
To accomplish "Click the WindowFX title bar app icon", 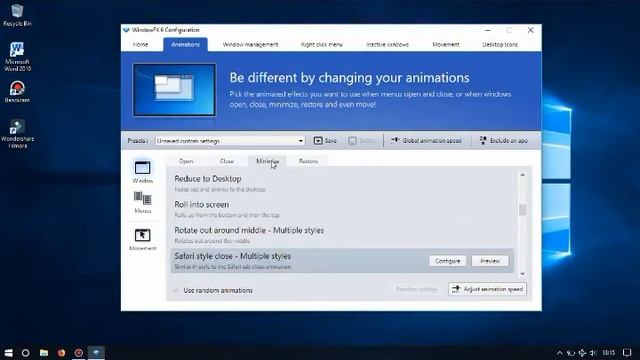I will pos(126,30).
